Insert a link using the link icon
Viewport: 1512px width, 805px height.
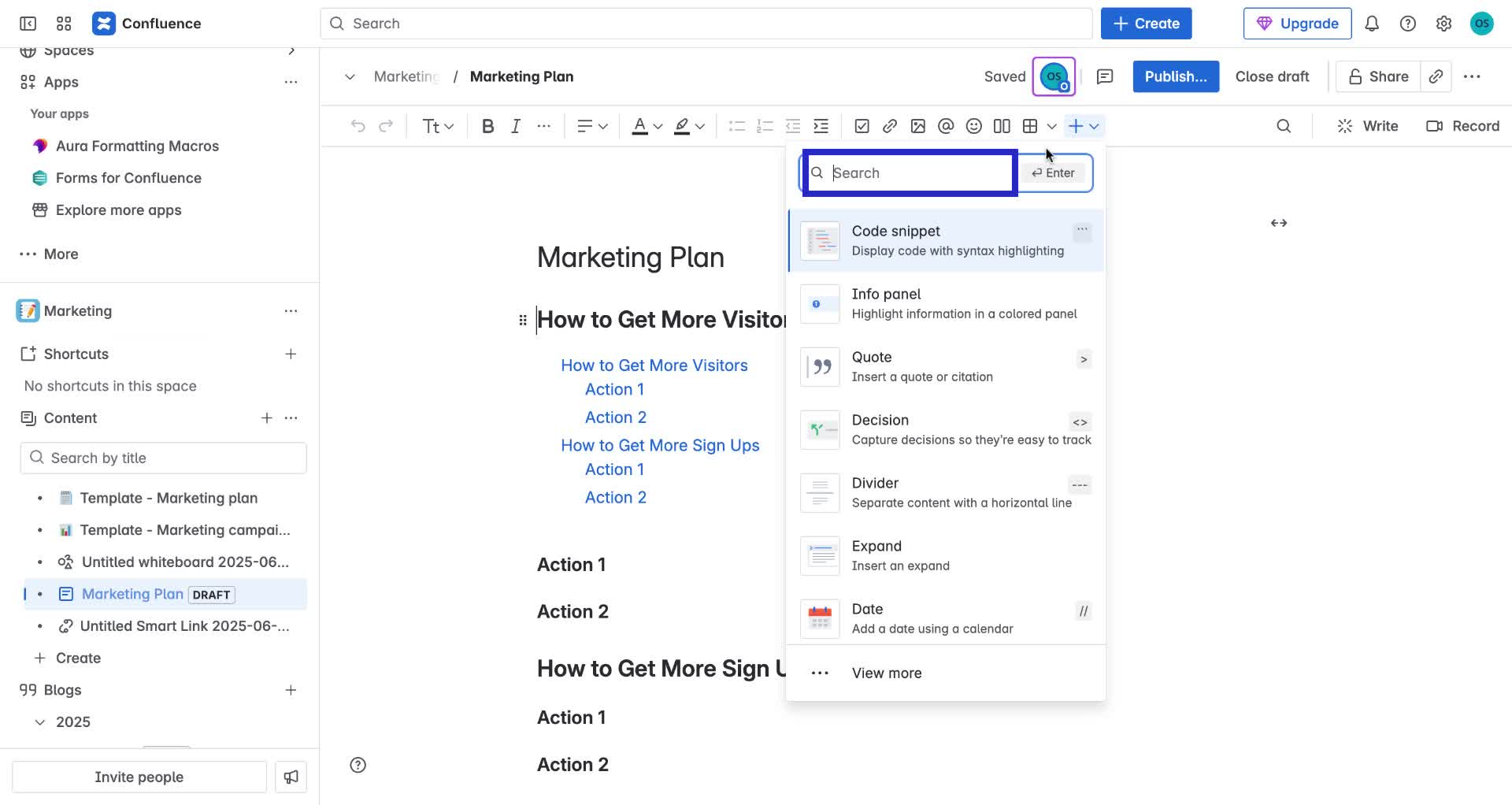point(890,125)
